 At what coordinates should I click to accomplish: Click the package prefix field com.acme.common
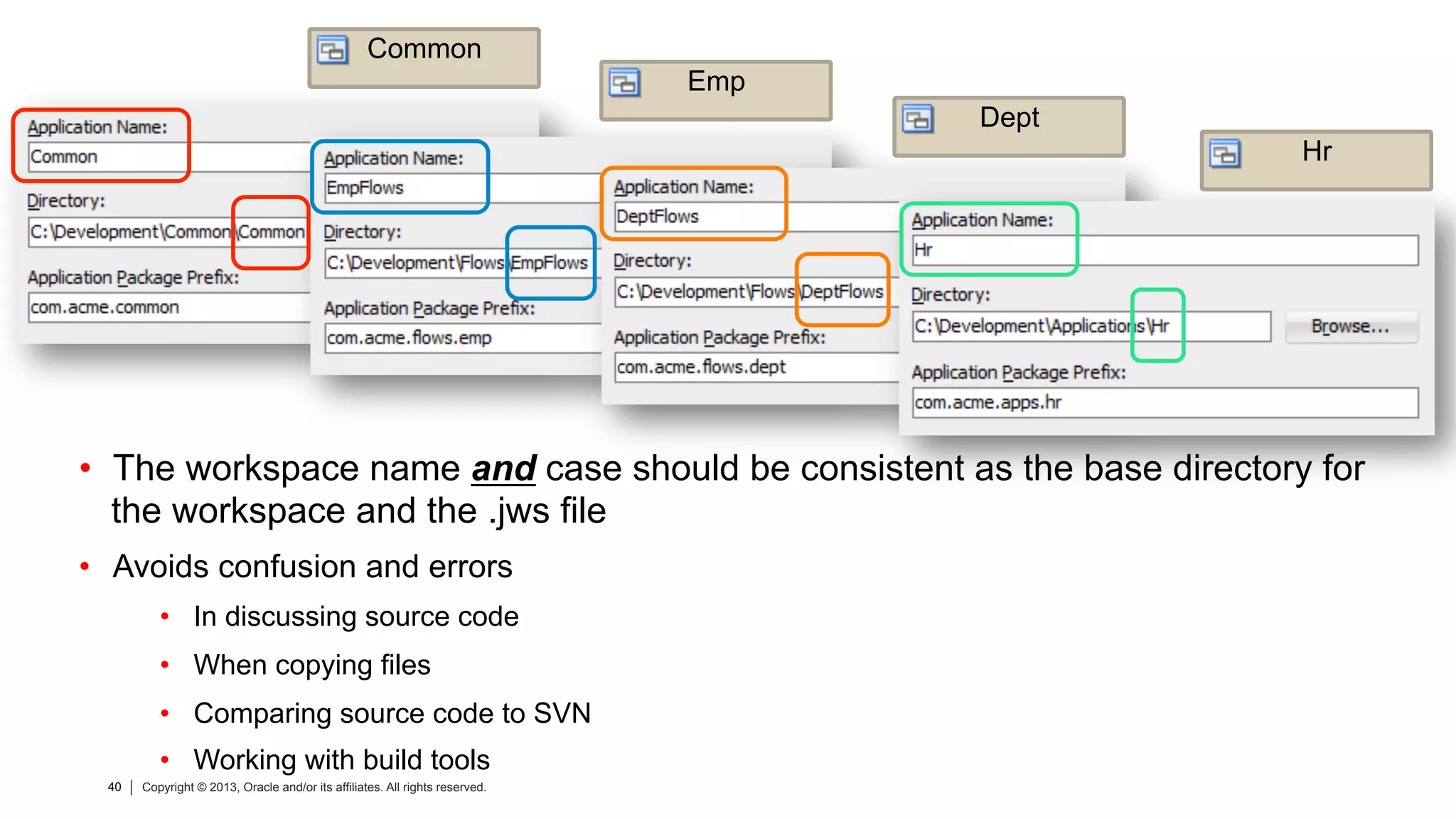pyautogui.click(x=168, y=308)
